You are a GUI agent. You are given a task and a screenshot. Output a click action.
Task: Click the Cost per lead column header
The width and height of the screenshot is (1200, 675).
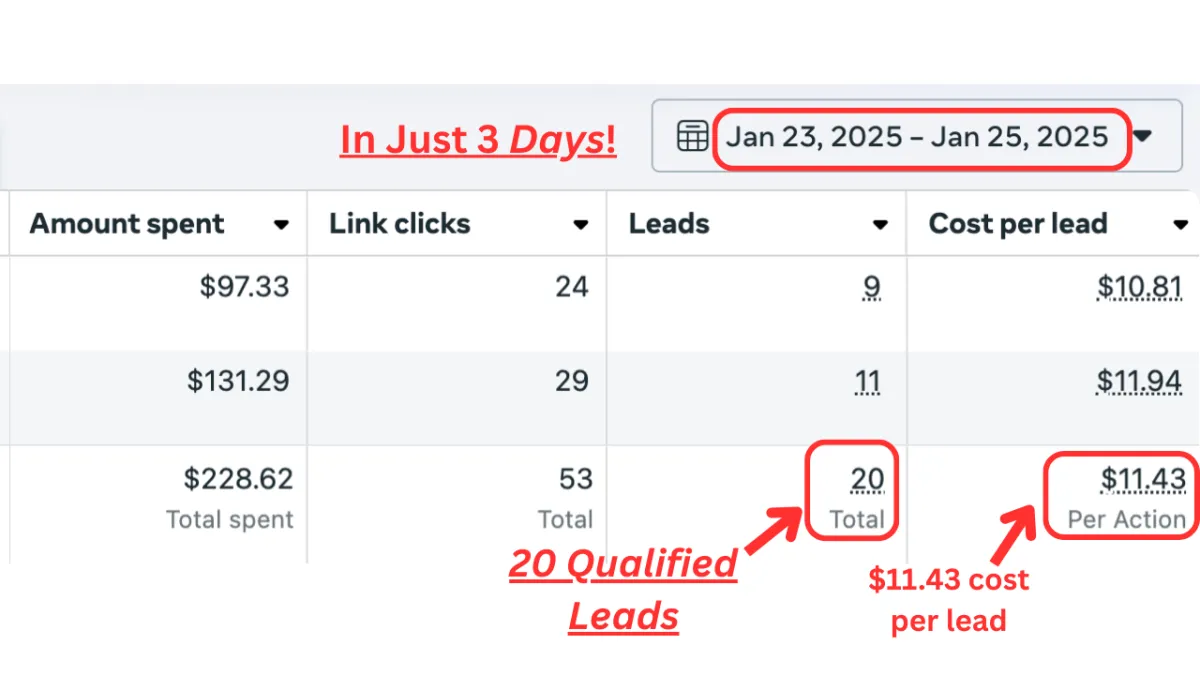pyautogui.click(x=1018, y=224)
